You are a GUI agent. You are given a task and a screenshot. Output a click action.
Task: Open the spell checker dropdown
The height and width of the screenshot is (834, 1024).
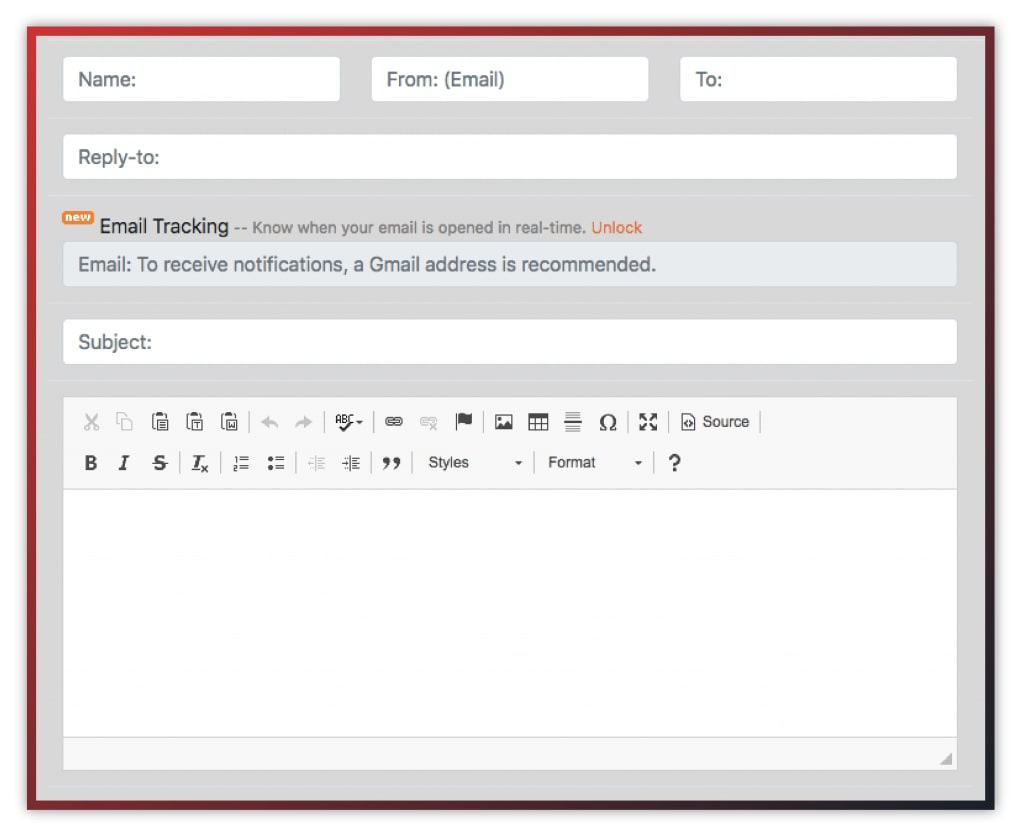346,421
